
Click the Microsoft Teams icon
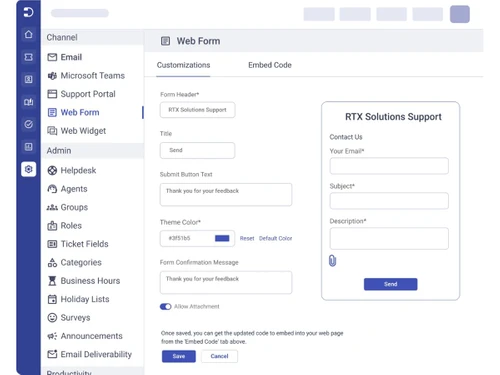pos(52,76)
